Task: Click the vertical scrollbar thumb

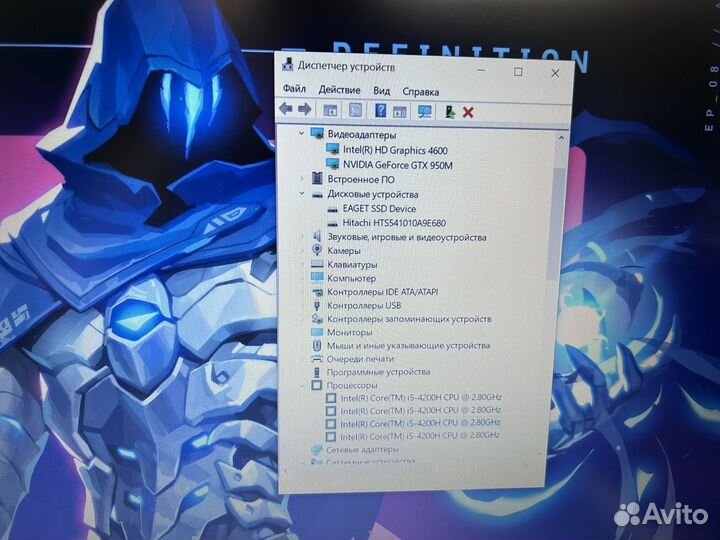Action: [x=554, y=224]
